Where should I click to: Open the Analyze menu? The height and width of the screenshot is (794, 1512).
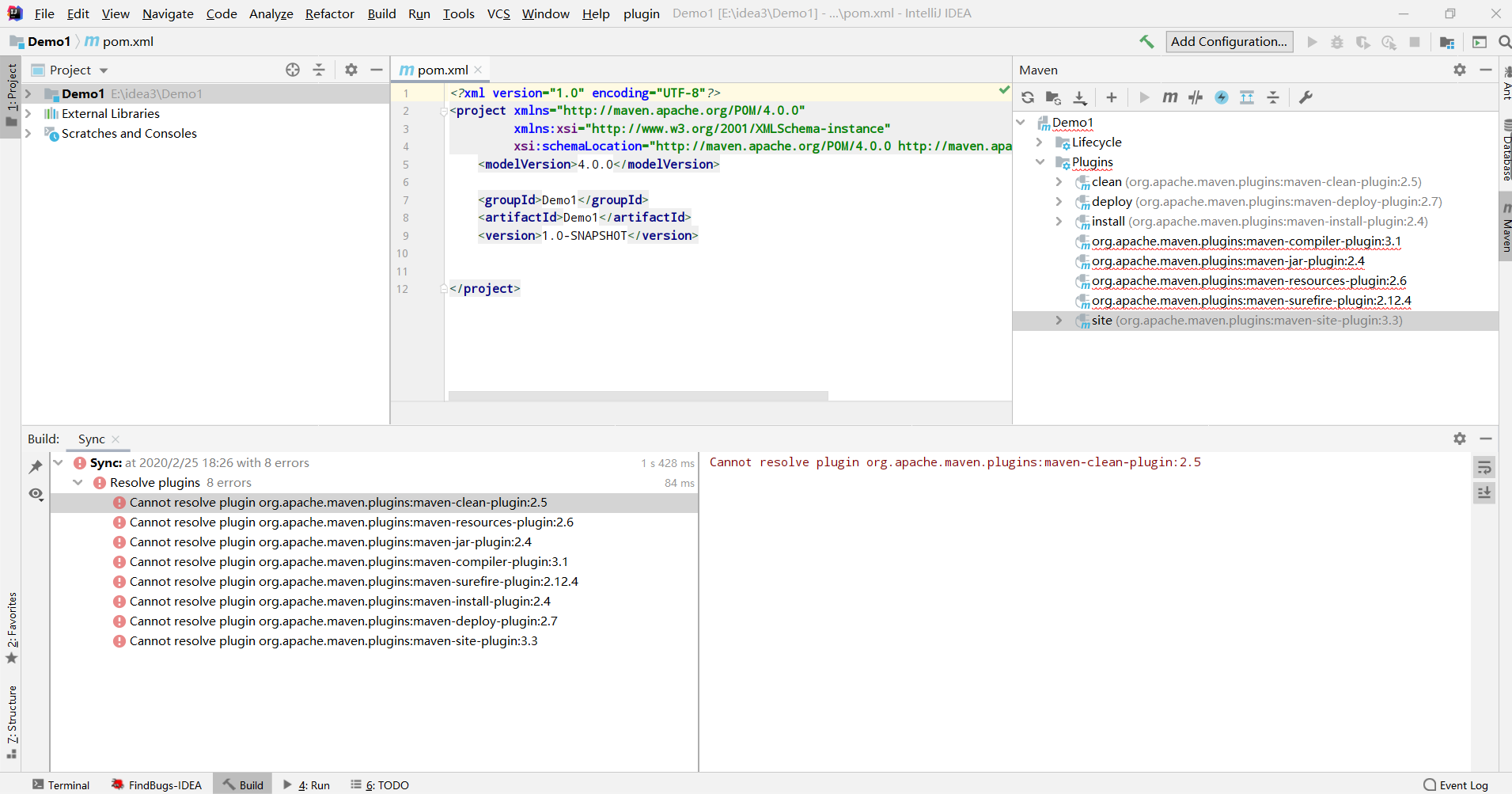click(x=271, y=13)
